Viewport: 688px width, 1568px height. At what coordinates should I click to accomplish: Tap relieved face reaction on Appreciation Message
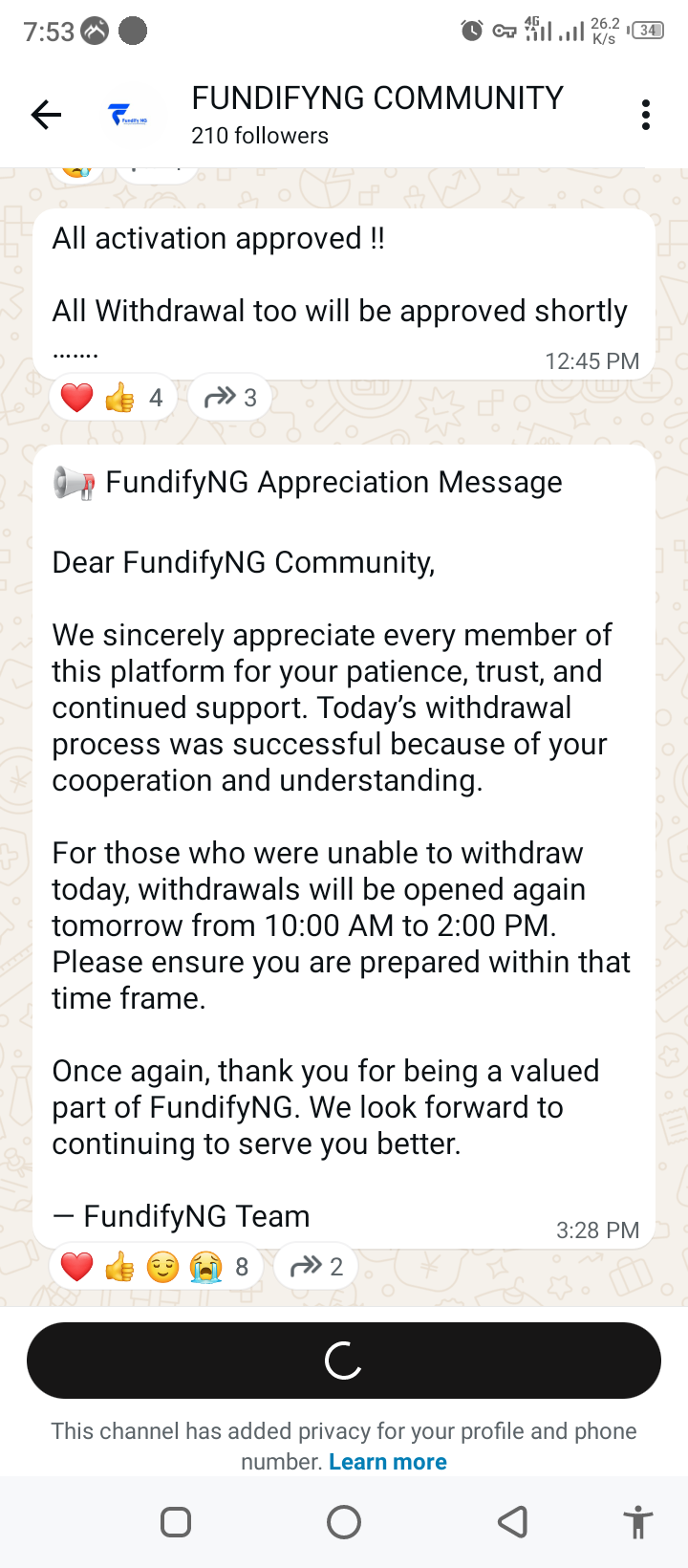tap(162, 1267)
